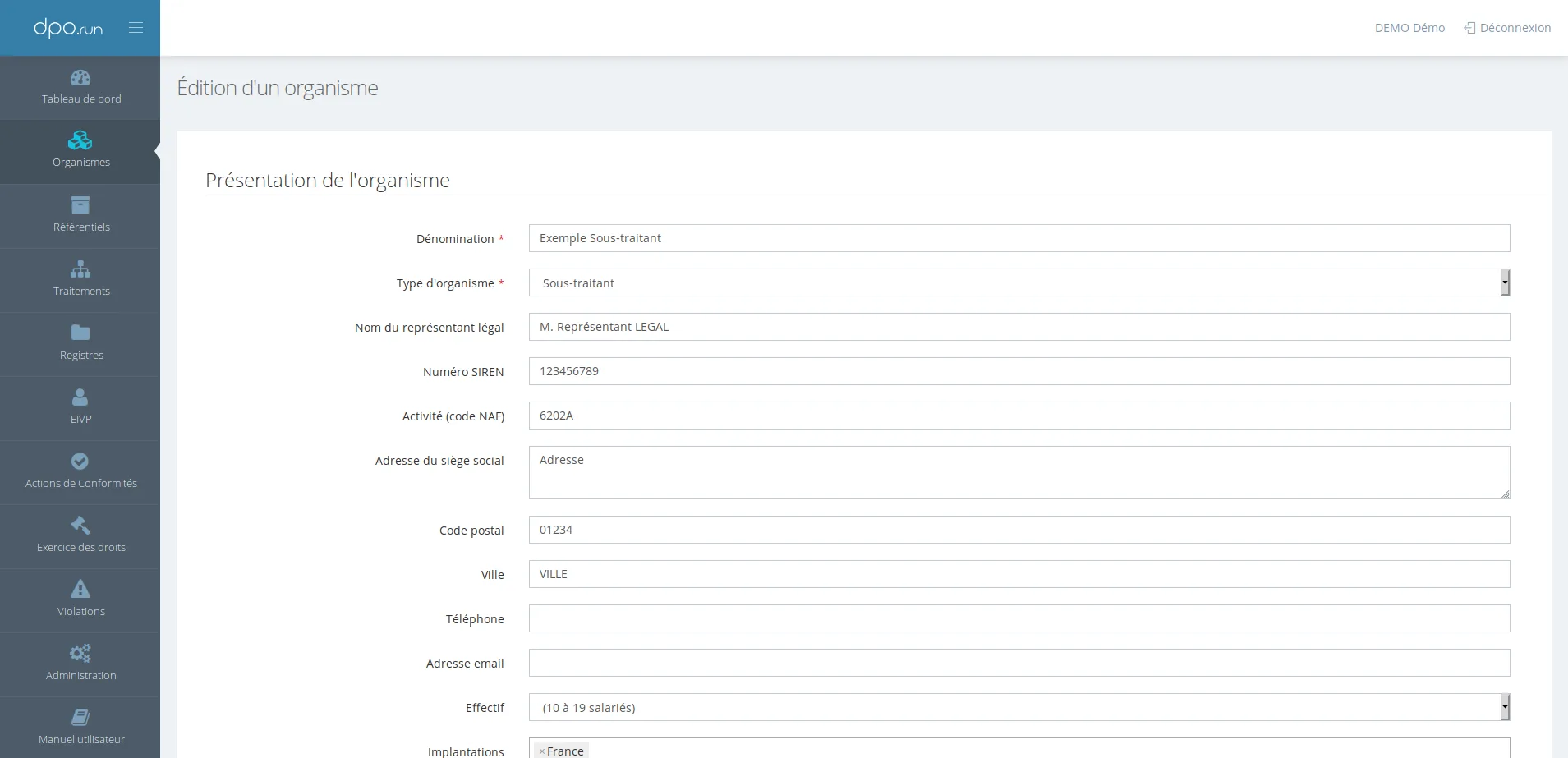The height and width of the screenshot is (758, 1568).
Task: Click the dpo.run logo
Action: 68,28
